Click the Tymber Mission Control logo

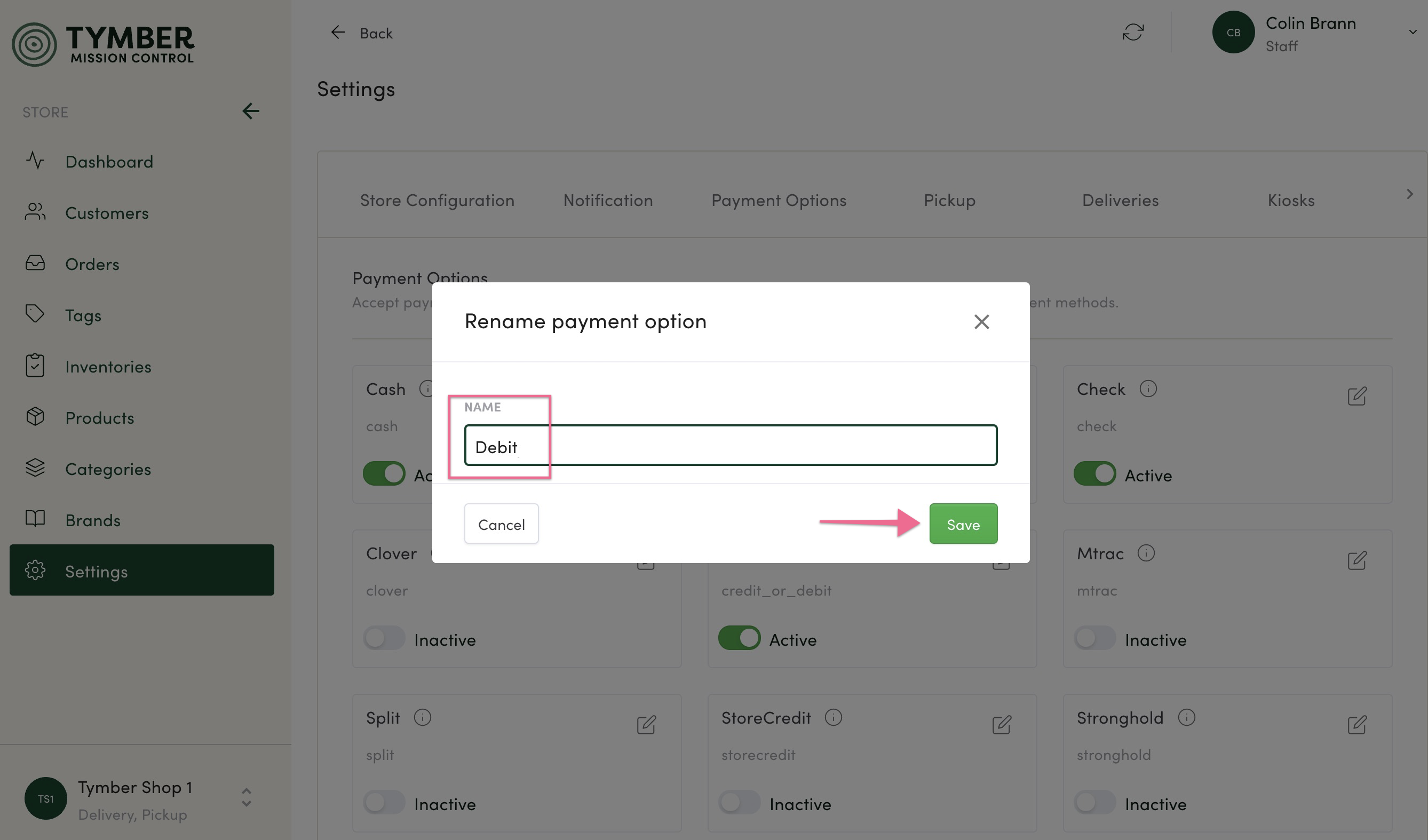(103, 44)
